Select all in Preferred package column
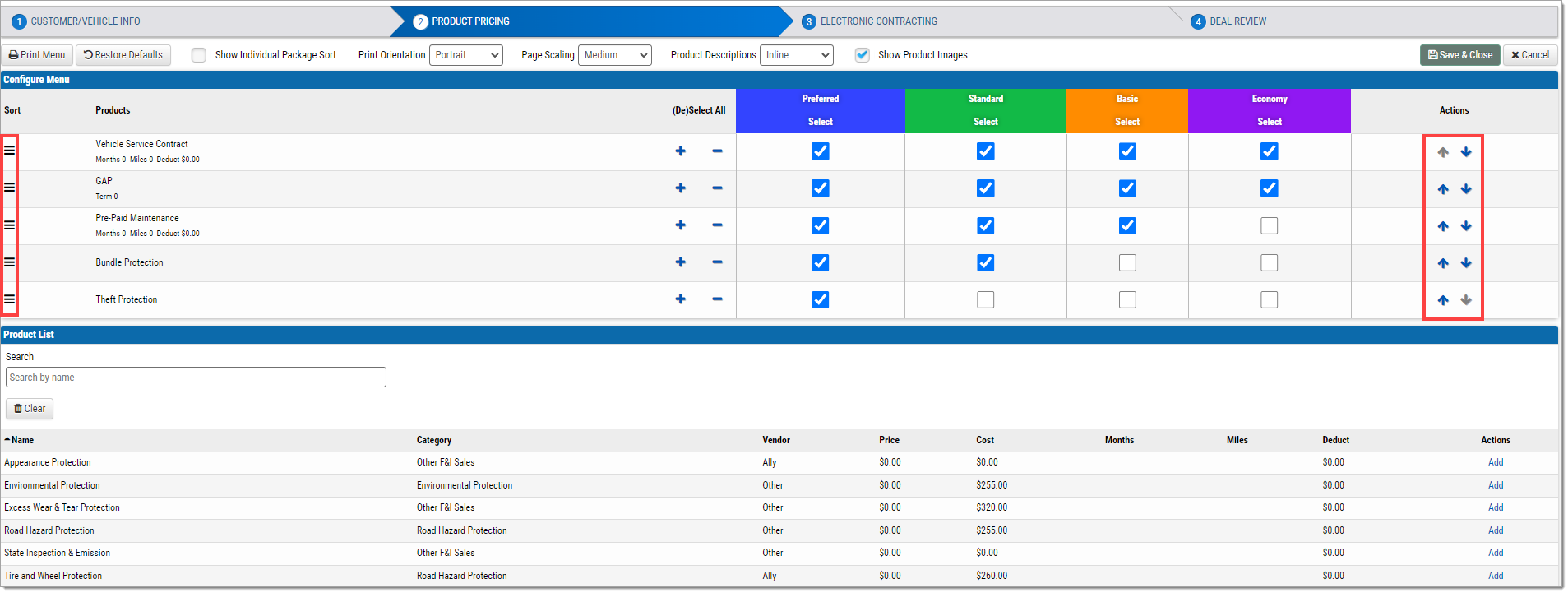The height and width of the screenshot is (593, 1568). coord(821,122)
